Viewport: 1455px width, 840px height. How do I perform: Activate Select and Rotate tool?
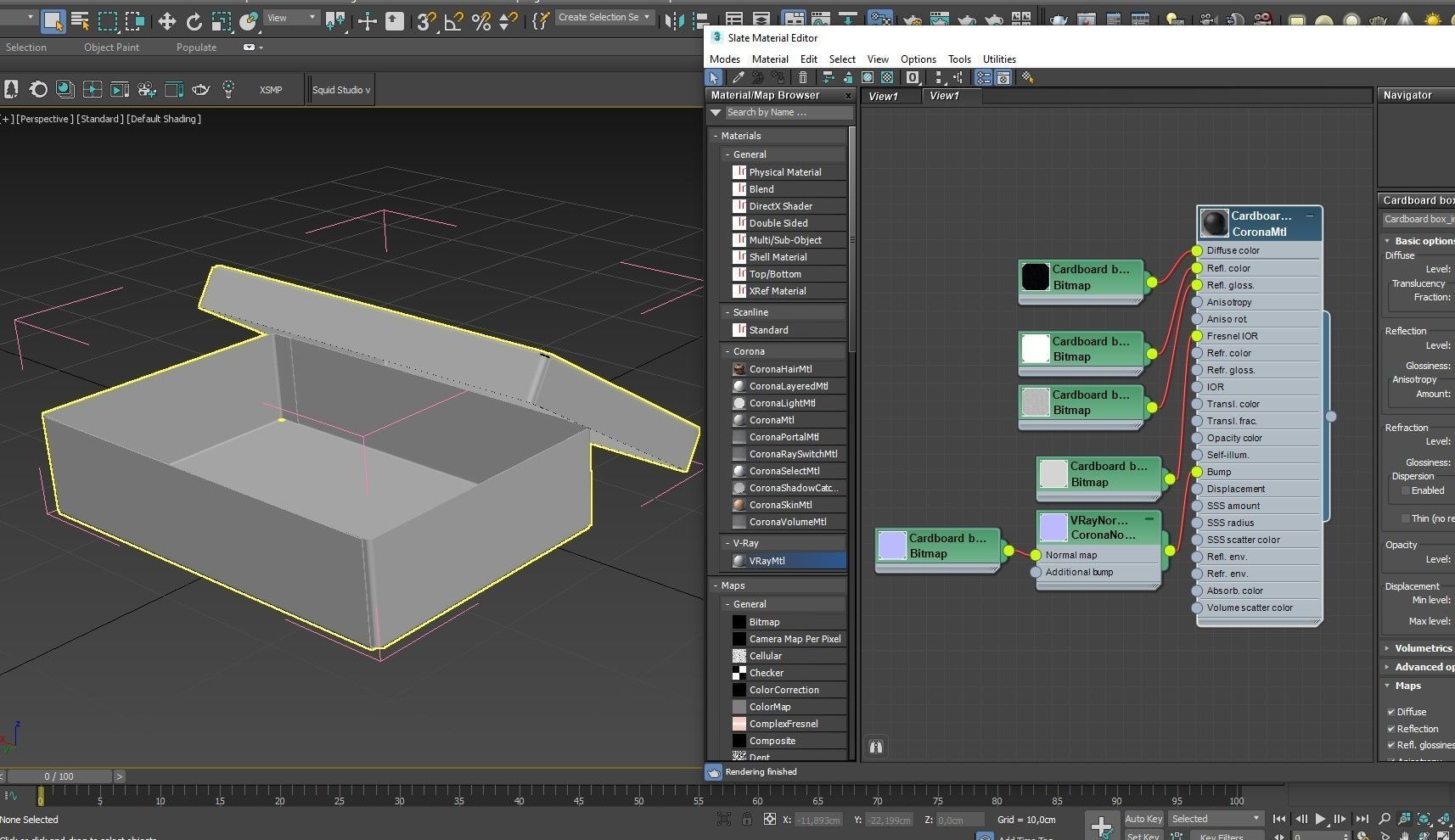click(194, 21)
